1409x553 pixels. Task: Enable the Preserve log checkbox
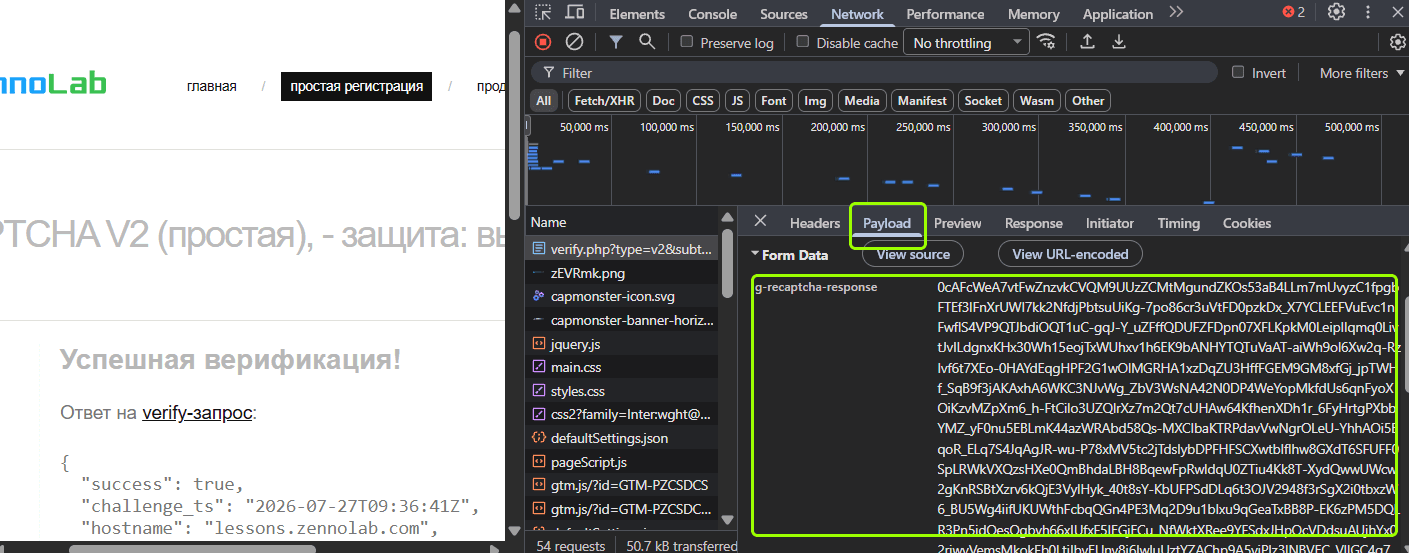pyautogui.click(x=687, y=42)
